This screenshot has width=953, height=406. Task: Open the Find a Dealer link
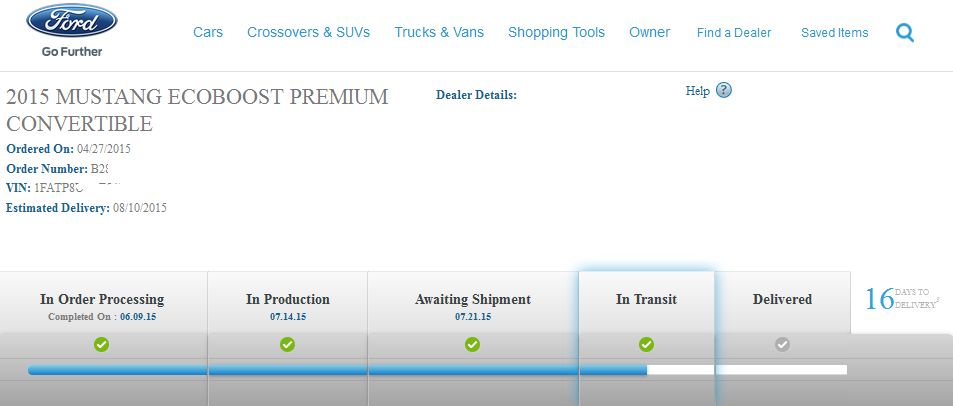click(734, 33)
